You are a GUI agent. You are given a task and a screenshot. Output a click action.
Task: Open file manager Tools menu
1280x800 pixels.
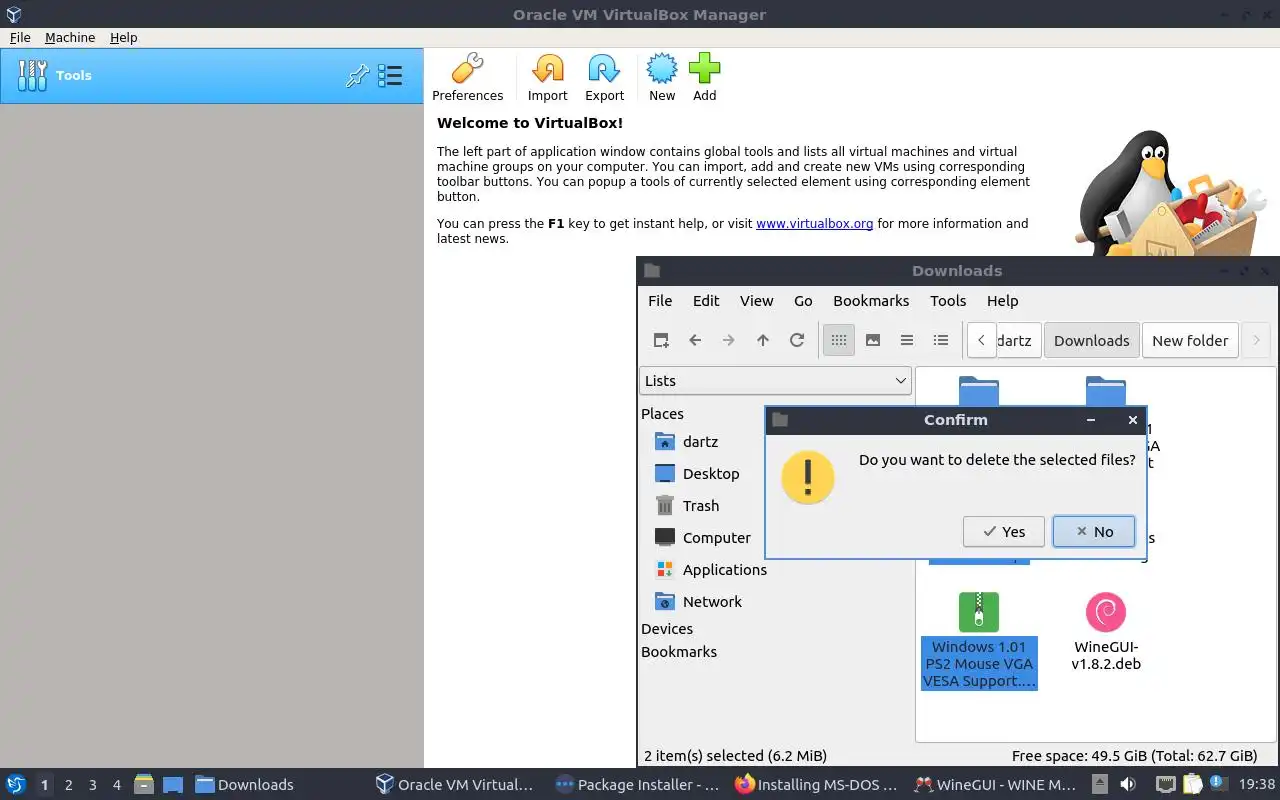tap(948, 301)
